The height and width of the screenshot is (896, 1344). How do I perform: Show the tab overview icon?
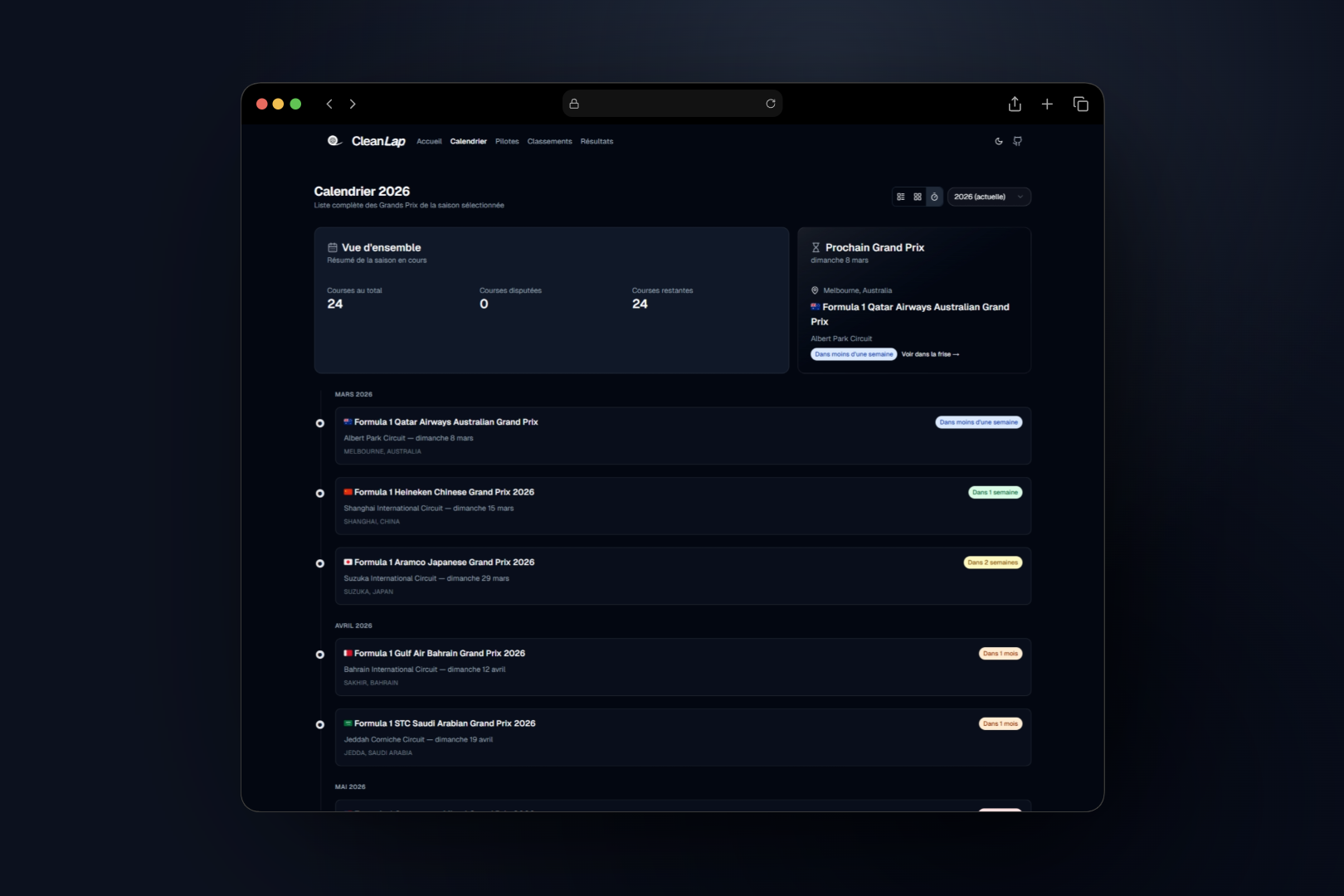pyautogui.click(x=1081, y=104)
